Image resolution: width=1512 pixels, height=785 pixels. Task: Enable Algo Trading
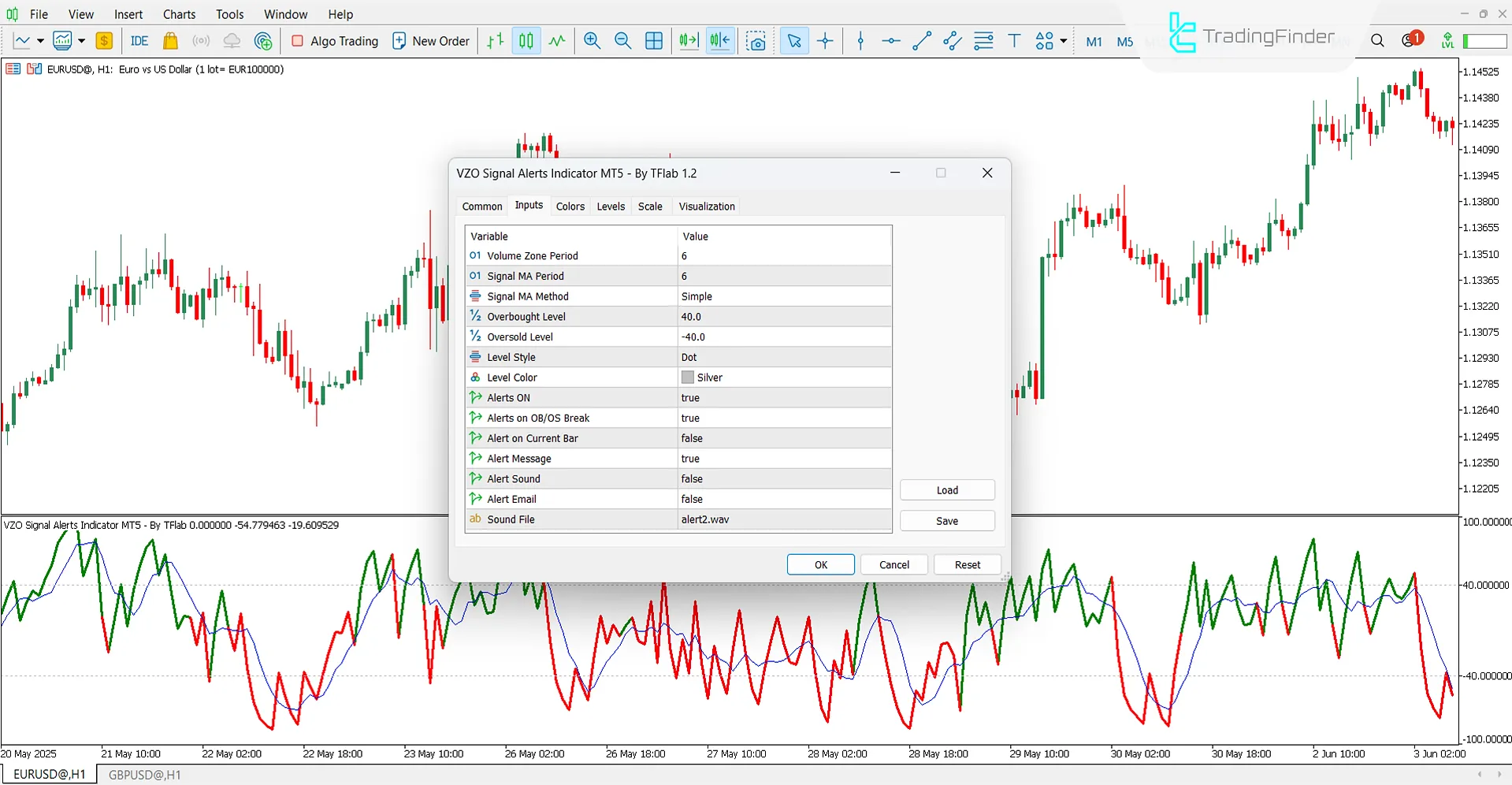335,41
